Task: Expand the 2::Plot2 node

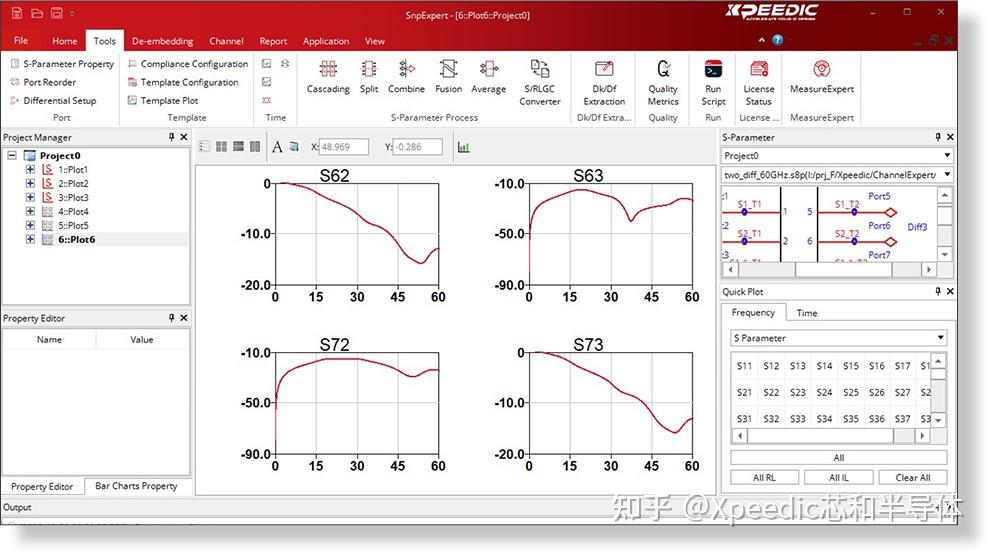Action: point(30,183)
